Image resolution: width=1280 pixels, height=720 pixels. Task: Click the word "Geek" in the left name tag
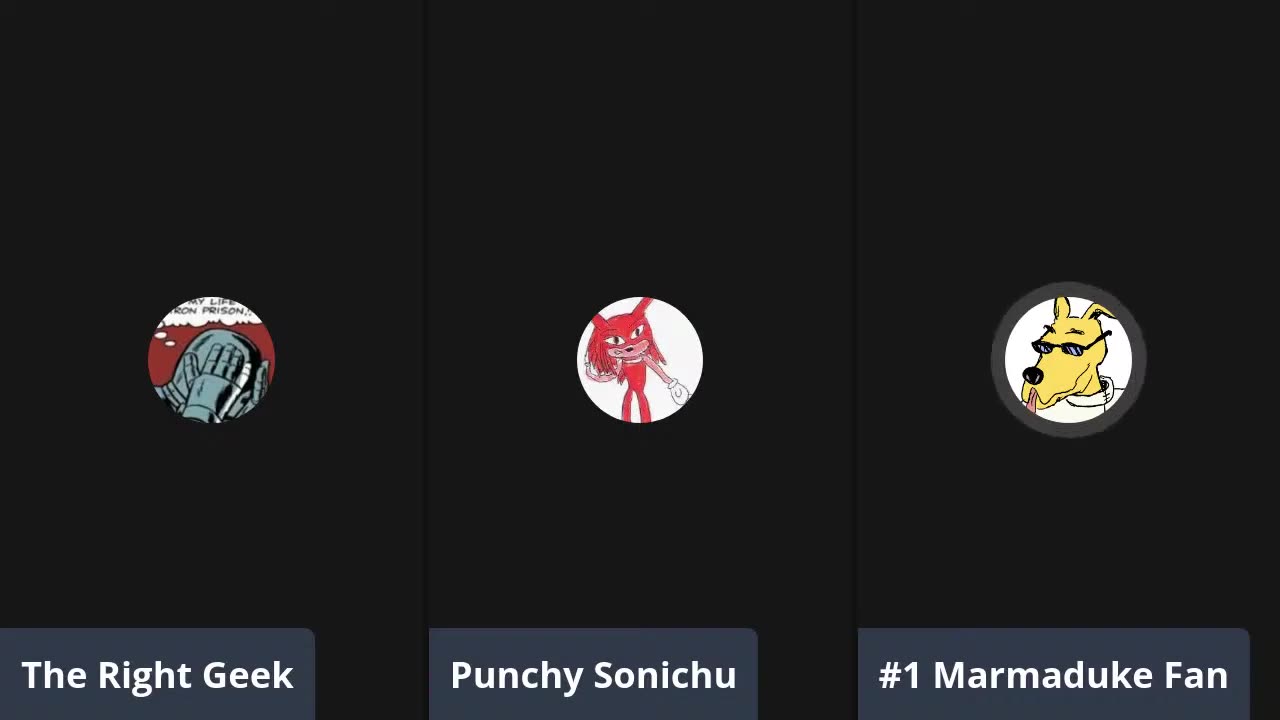(x=249, y=676)
